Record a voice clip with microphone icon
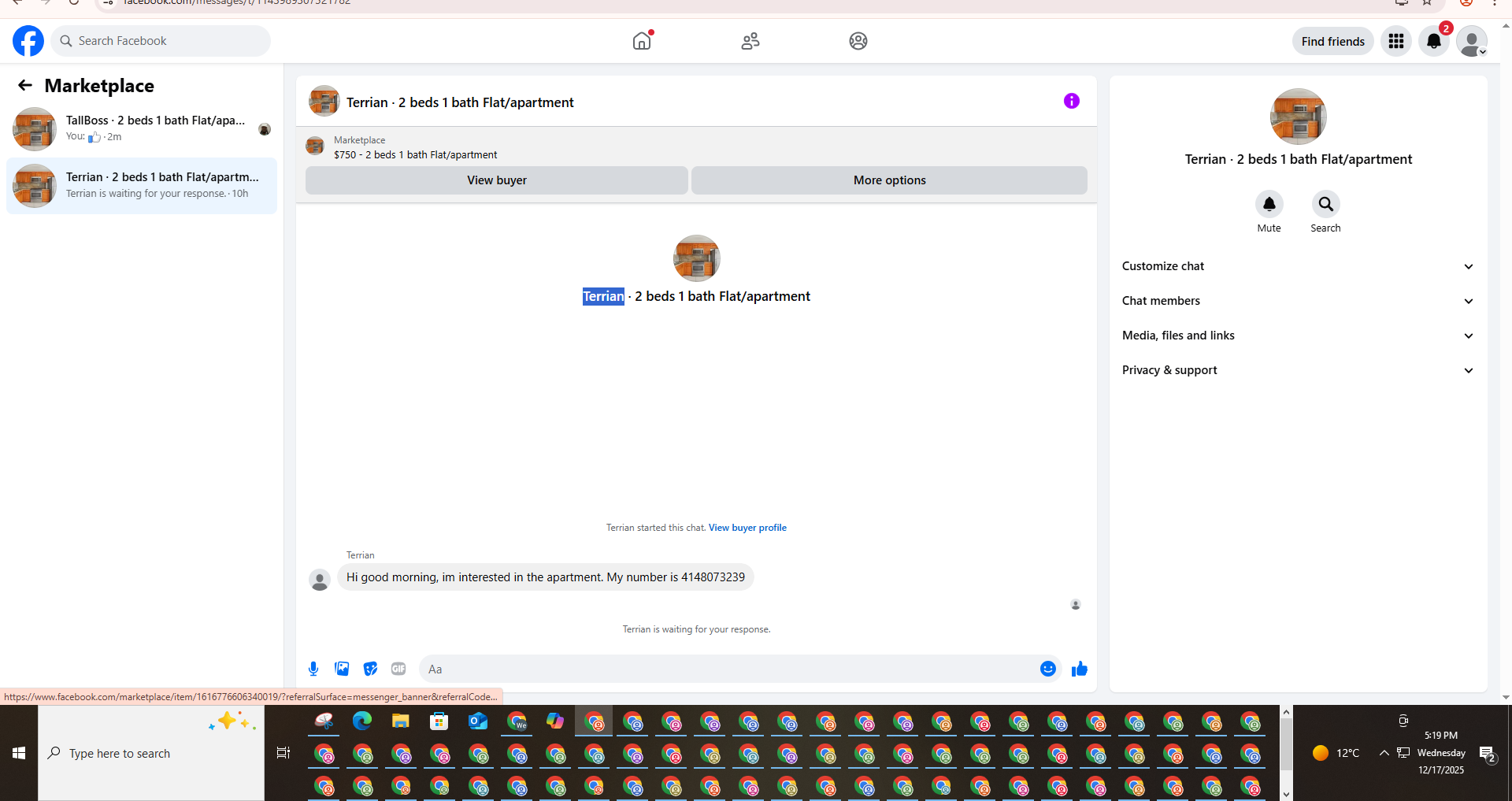This screenshot has width=1512, height=801. (313, 669)
